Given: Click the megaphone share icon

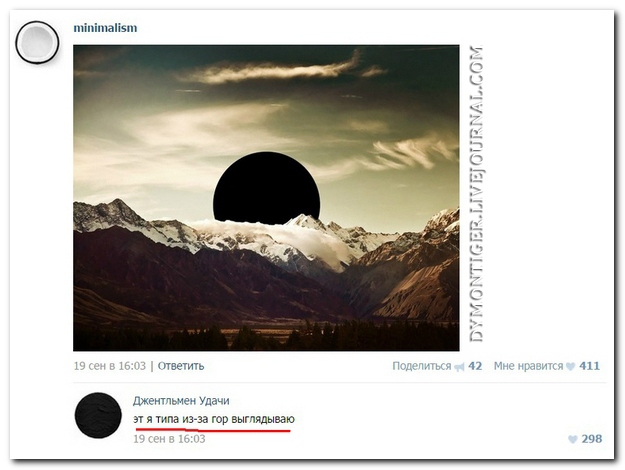Looking at the screenshot, I should pyautogui.click(x=460, y=367).
